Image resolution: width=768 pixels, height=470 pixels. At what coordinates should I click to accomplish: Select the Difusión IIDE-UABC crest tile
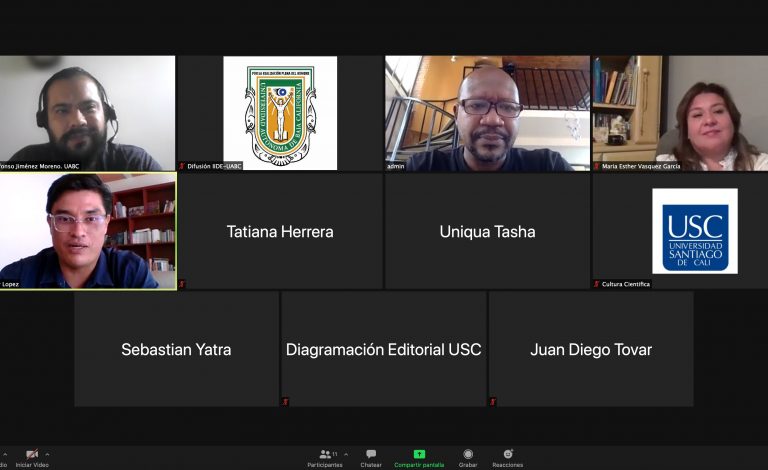point(280,112)
